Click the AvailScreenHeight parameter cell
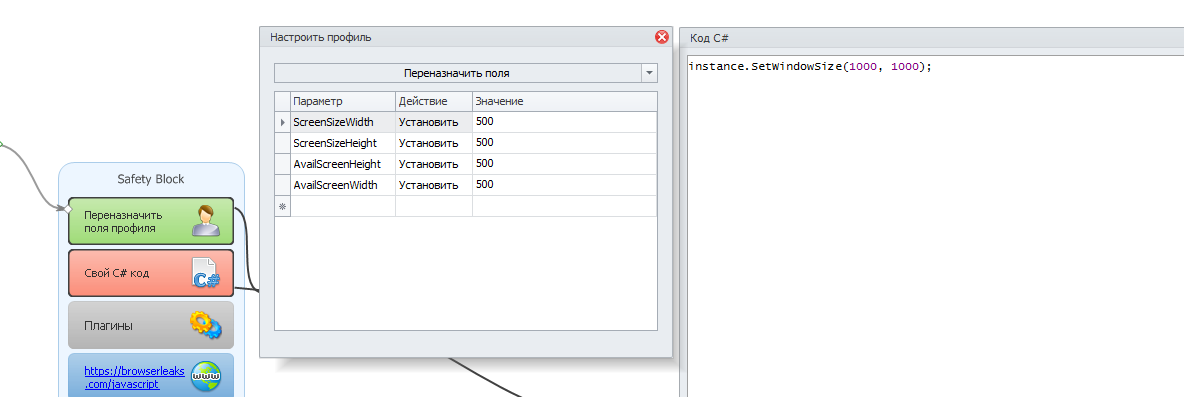Image resolution: width=1184 pixels, height=397 pixels. pos(343,164)
